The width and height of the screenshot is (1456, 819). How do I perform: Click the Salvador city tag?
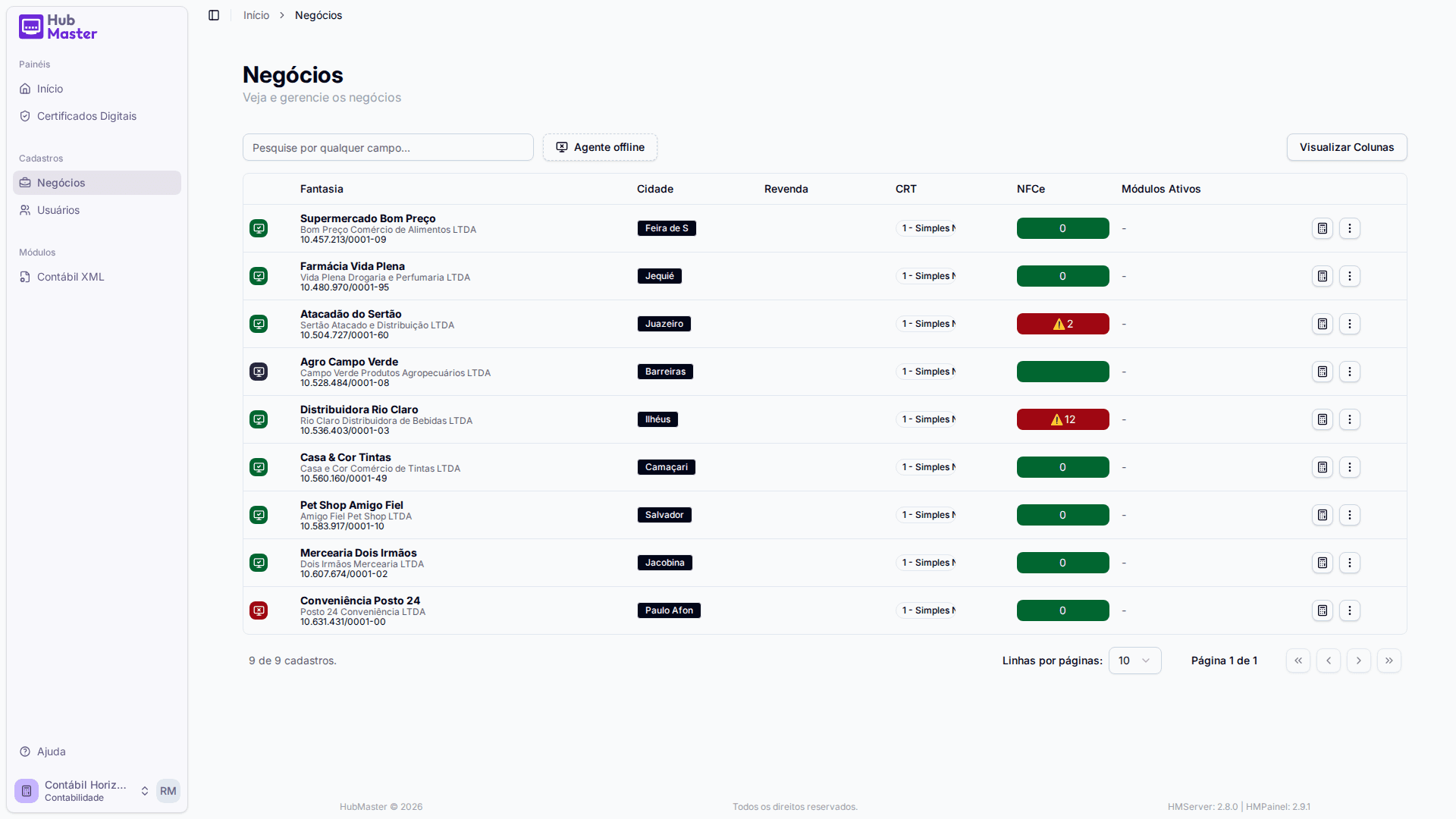point(664,515)
